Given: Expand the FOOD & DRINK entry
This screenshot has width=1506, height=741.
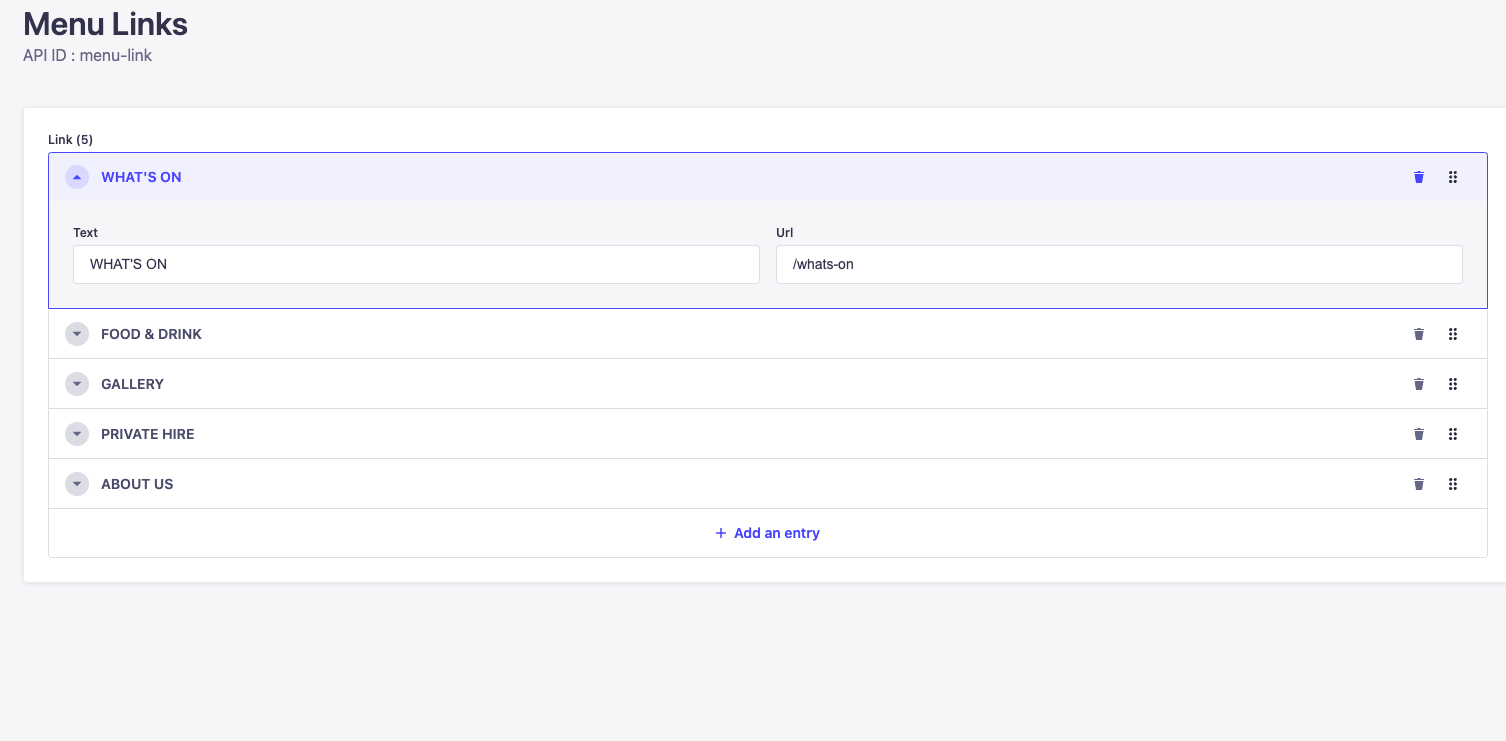Looking at the screenshot, I should [77, 334].
